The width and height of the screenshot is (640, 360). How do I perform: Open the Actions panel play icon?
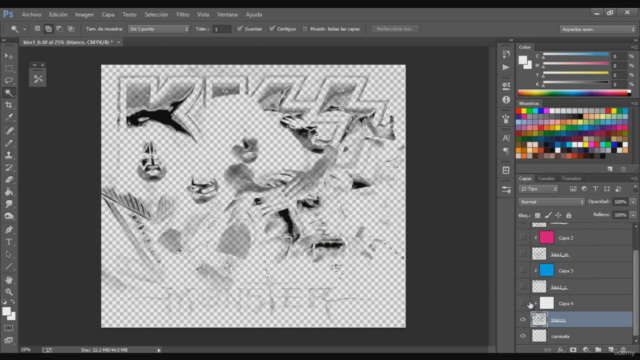(x=506, y=67)
